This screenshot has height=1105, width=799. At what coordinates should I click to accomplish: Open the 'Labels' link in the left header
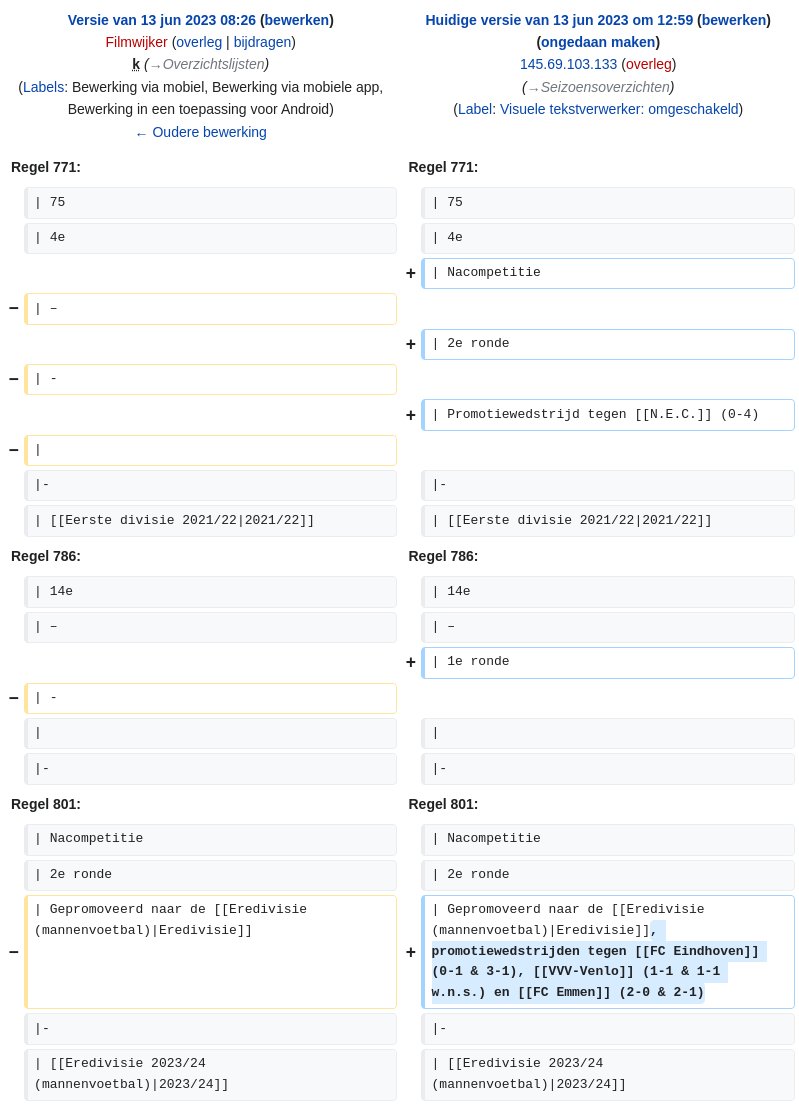(x=43, y=87)
